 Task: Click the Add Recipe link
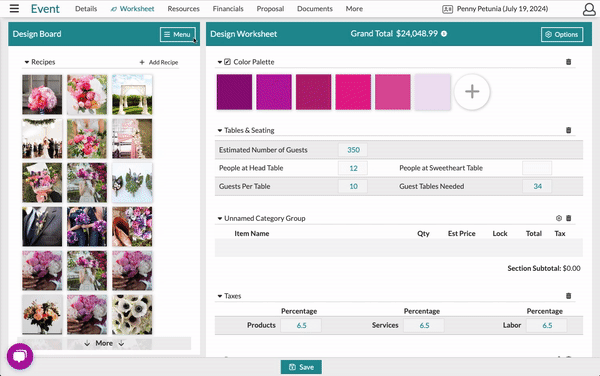tap(163, 62)
